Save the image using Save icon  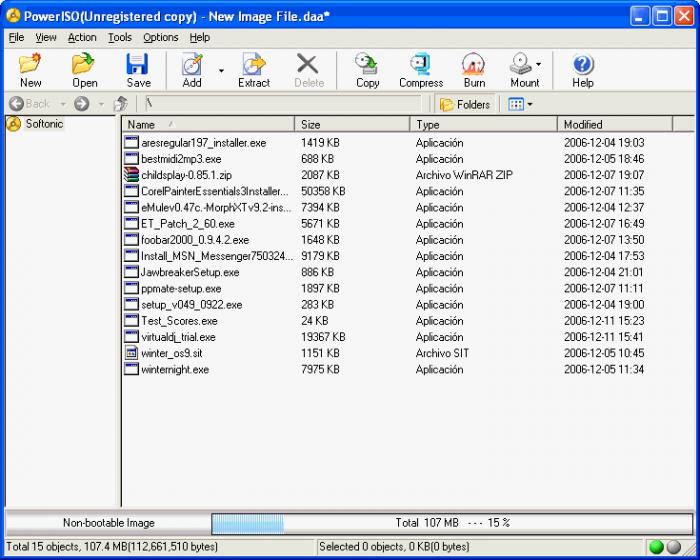tap(138, 70)
